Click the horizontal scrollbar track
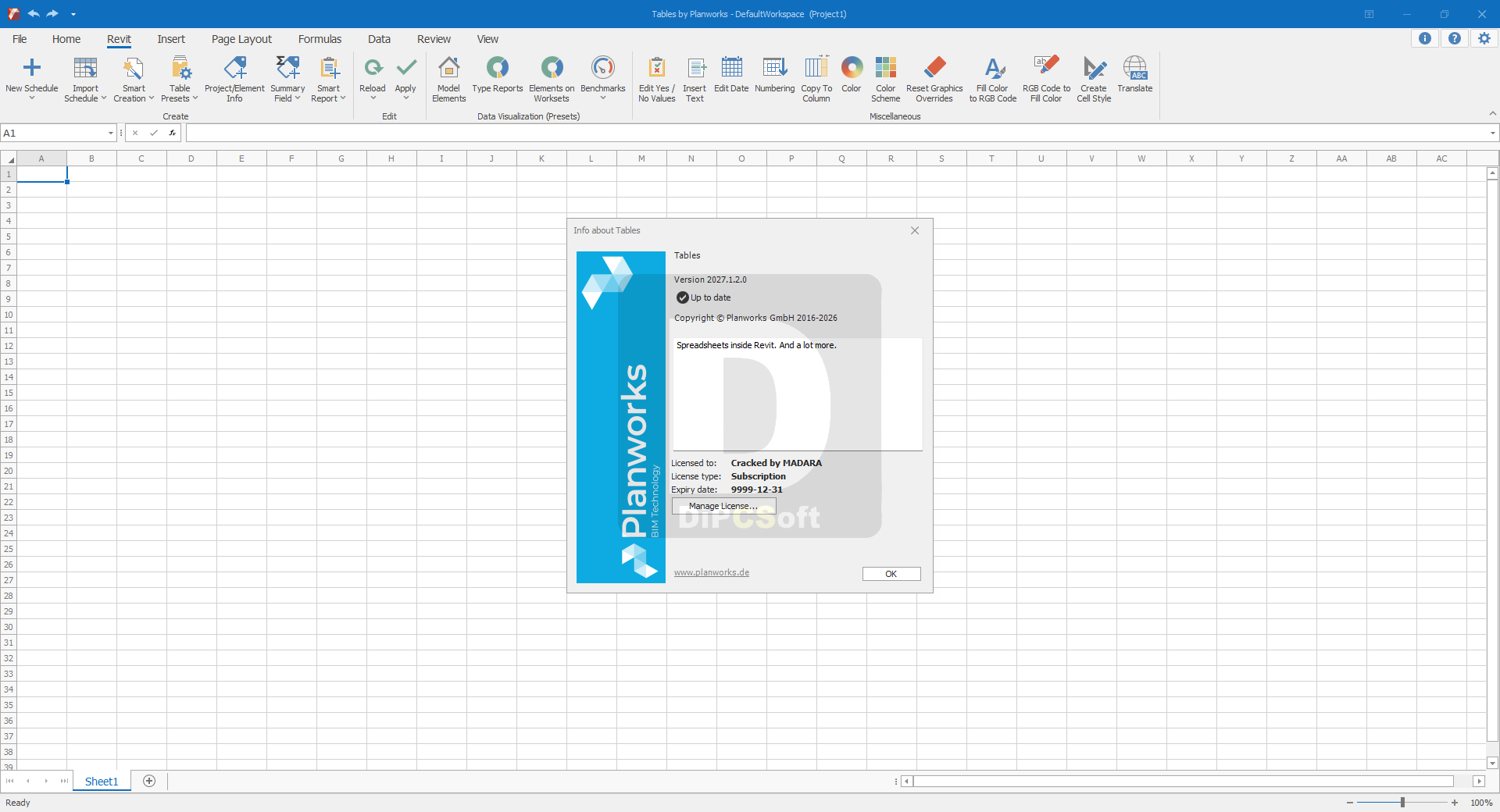Viewport: 1500px width, 812px height. [x=1184, y=781]
